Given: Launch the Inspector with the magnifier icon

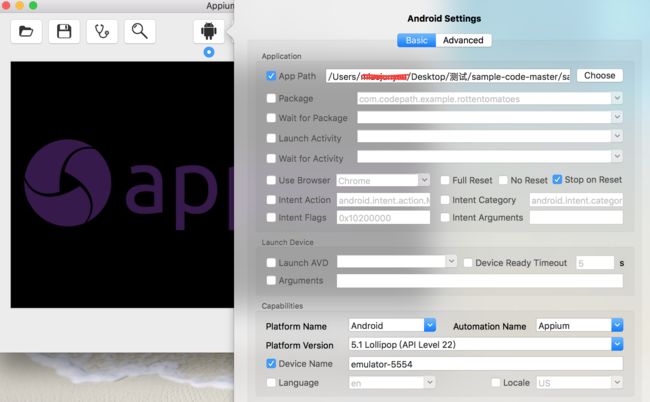Looking at the screenshot, I should click(140, 31).
